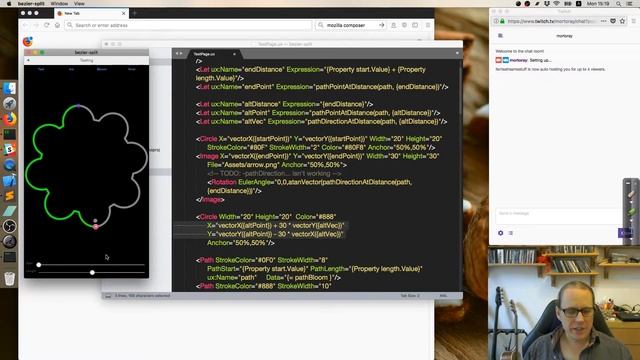640x360 pixels.
Task: Click the status bar panel switcher icon
Action: point(108,296)
